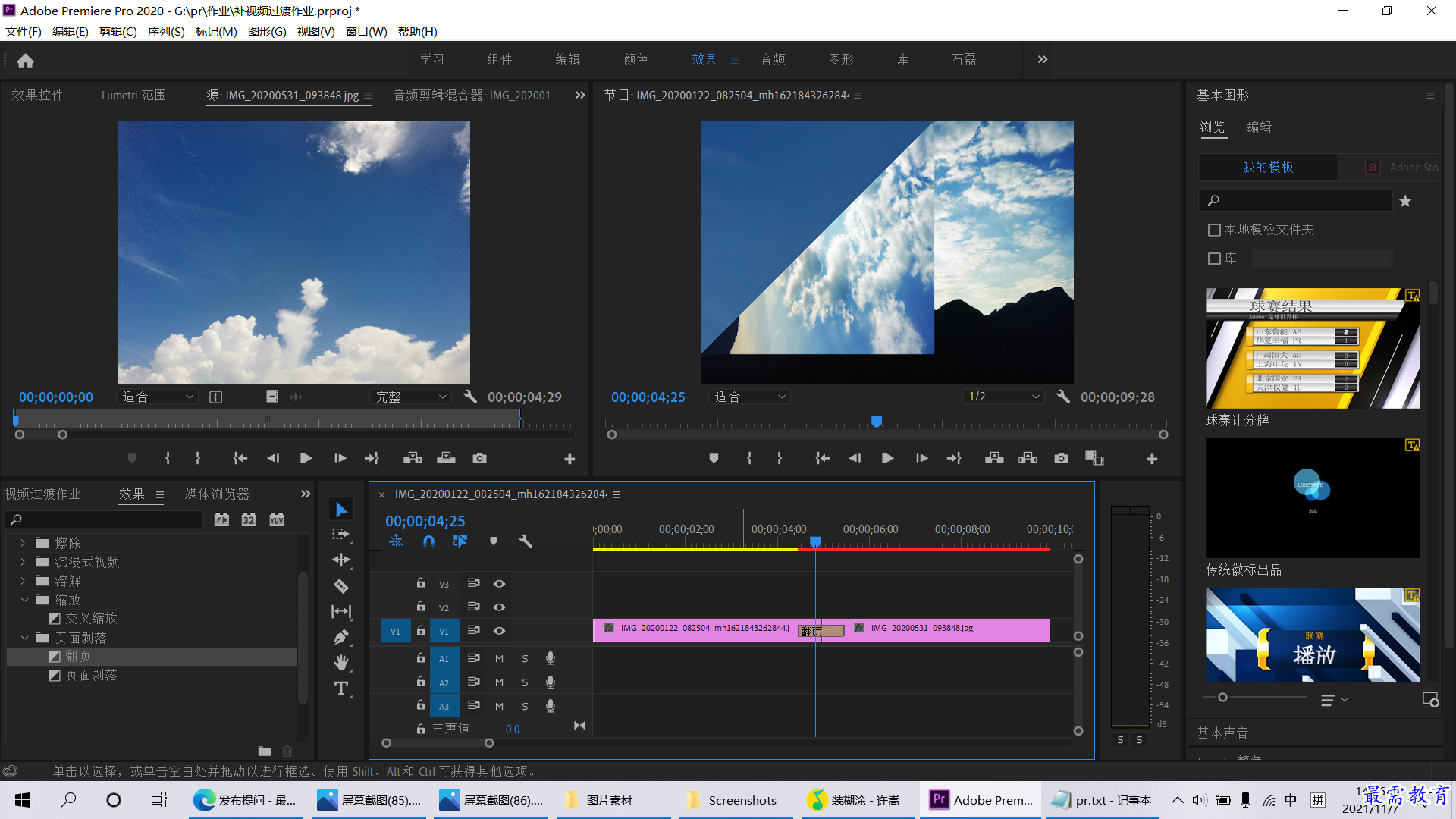
Task: Open 文件(F) menu
Action: click(x=24, y=31)
